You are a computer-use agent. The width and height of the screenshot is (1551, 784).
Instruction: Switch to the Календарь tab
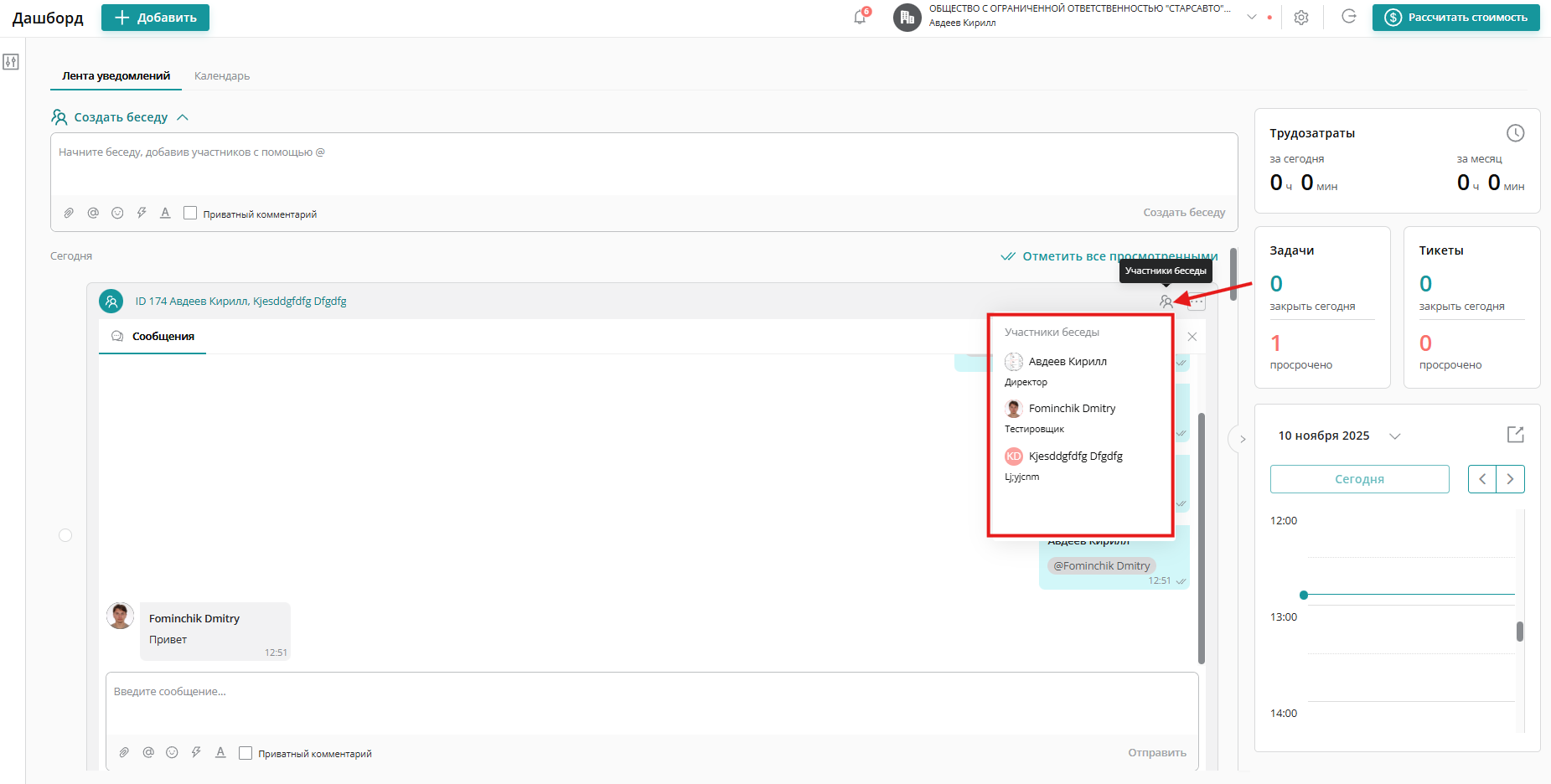(x=222, y=76)
